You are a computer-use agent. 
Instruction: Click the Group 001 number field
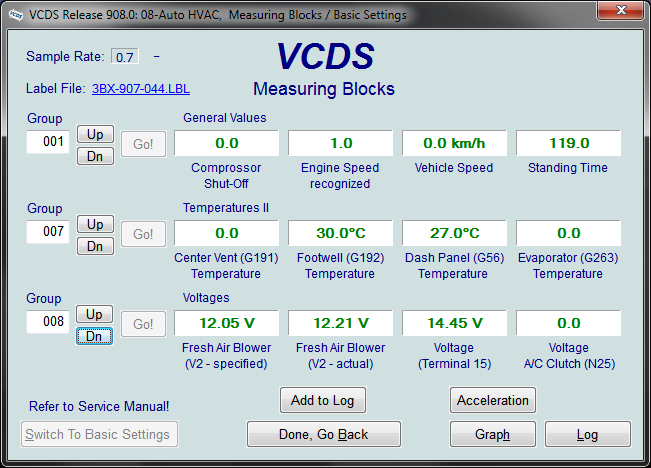48,142
